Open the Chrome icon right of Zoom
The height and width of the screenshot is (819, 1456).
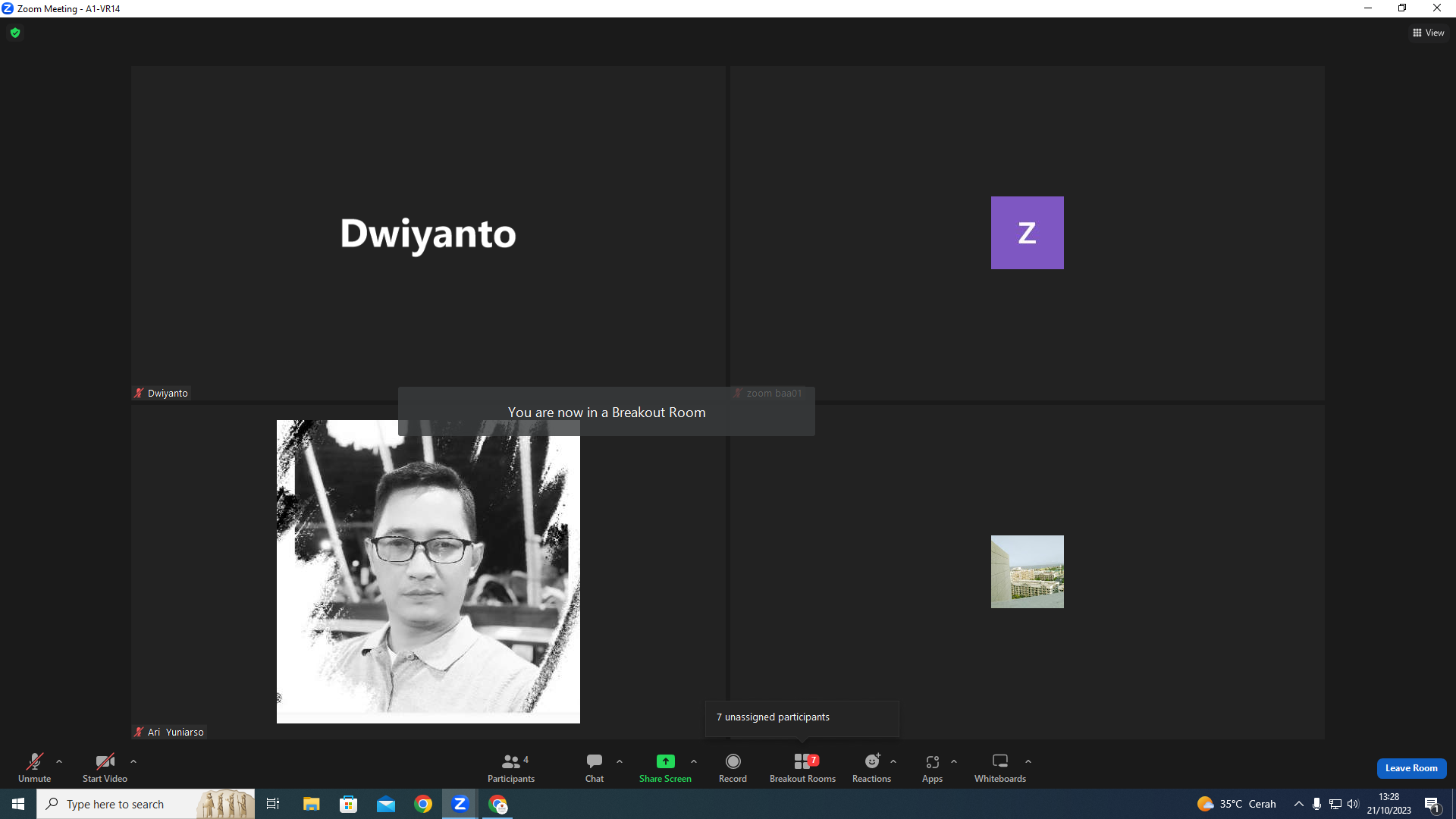coord(497,804)
